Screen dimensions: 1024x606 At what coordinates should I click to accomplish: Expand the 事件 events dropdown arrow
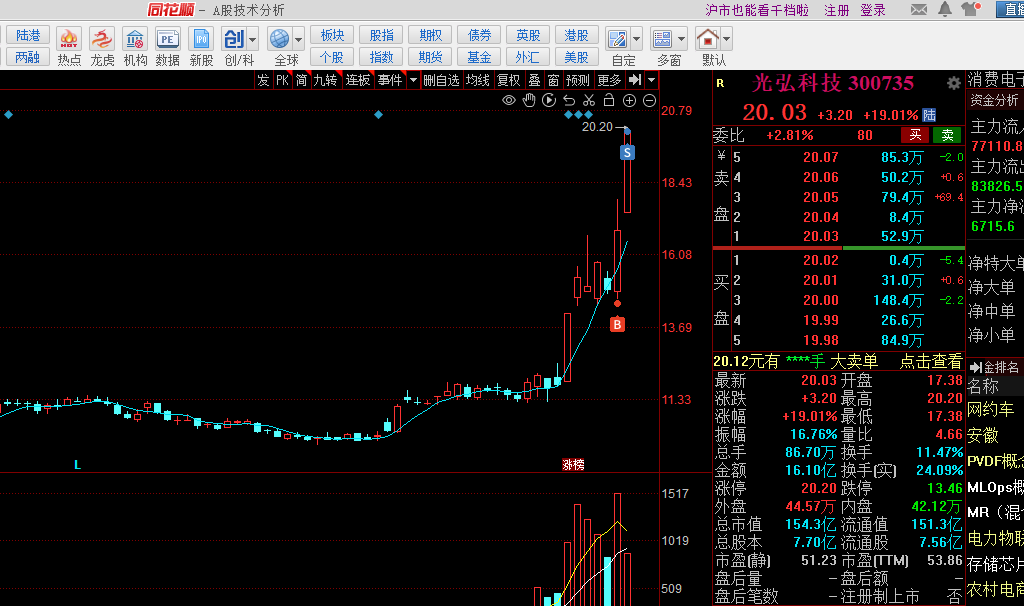tap(413, 80)
